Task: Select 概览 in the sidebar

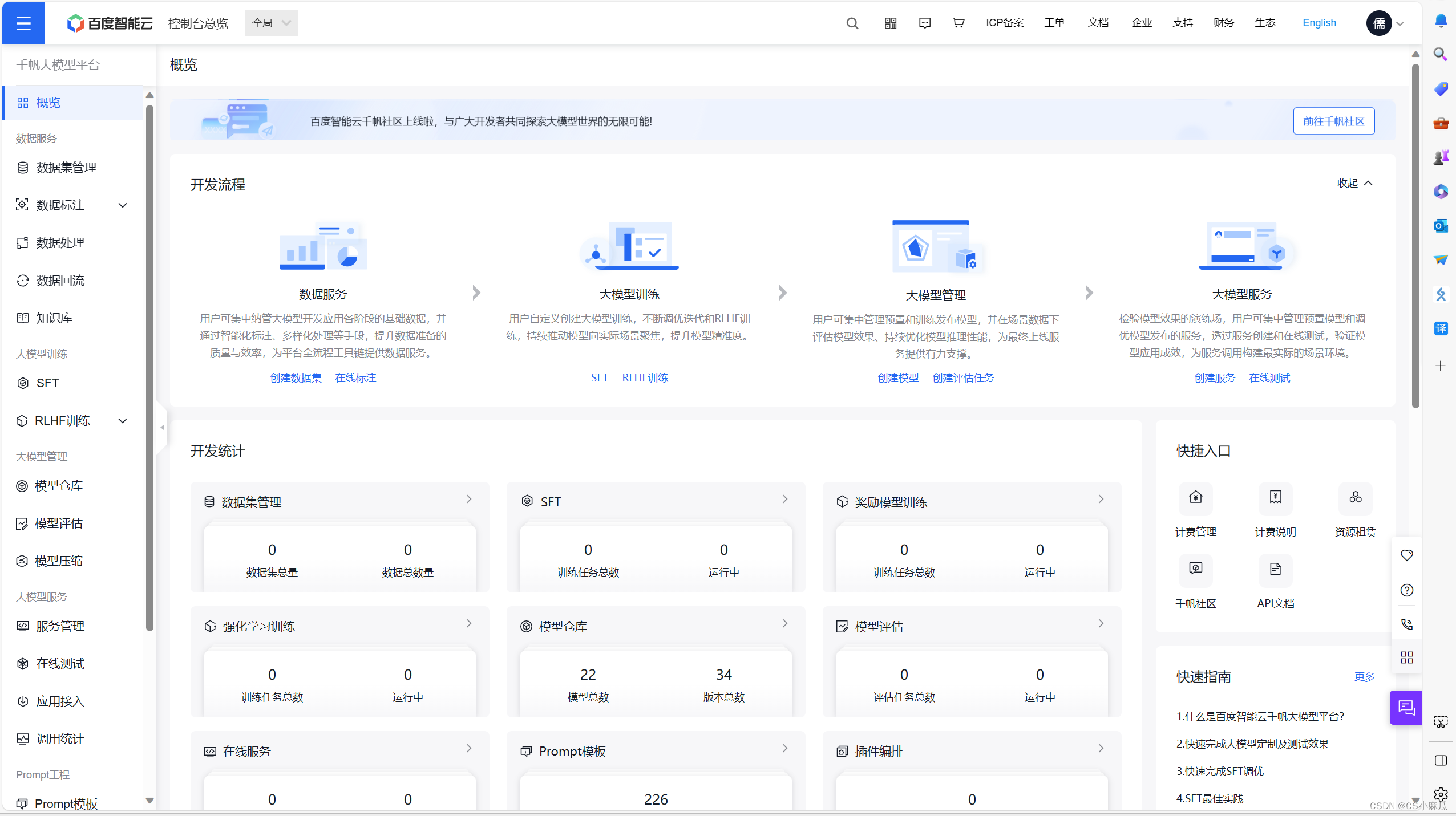Action: click(73, 103)
